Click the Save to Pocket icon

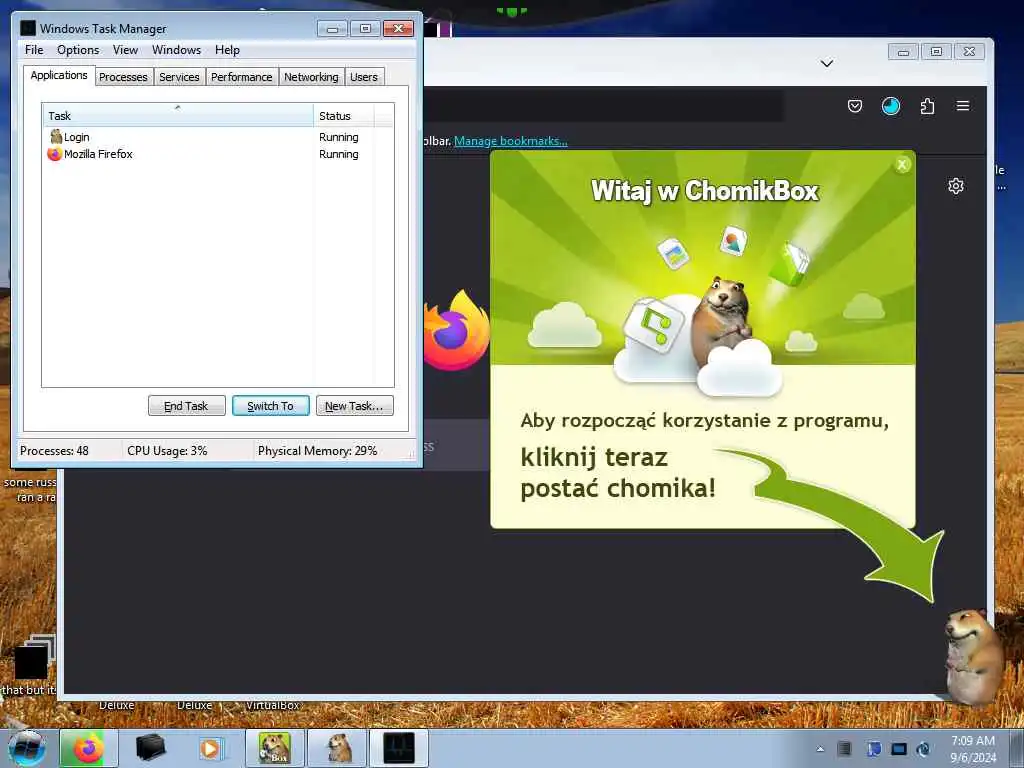(855, 106)
